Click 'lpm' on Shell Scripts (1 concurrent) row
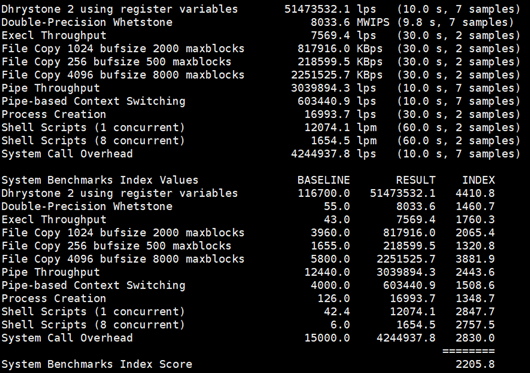This screenshot has width=530, height=373. [x=366, y=128]
